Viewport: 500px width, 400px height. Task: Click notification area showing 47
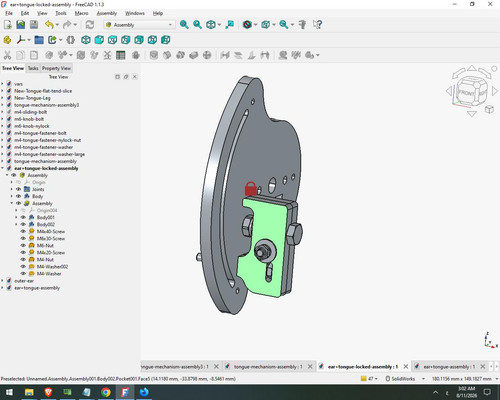pos(369,379)
